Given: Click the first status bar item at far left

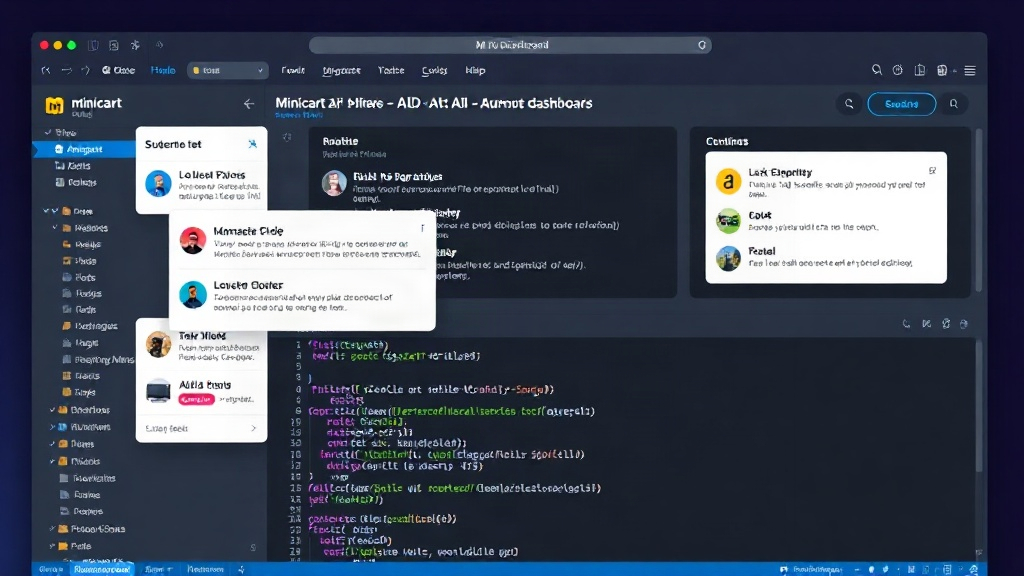Looking at the screenshot, I should [50, 569].
